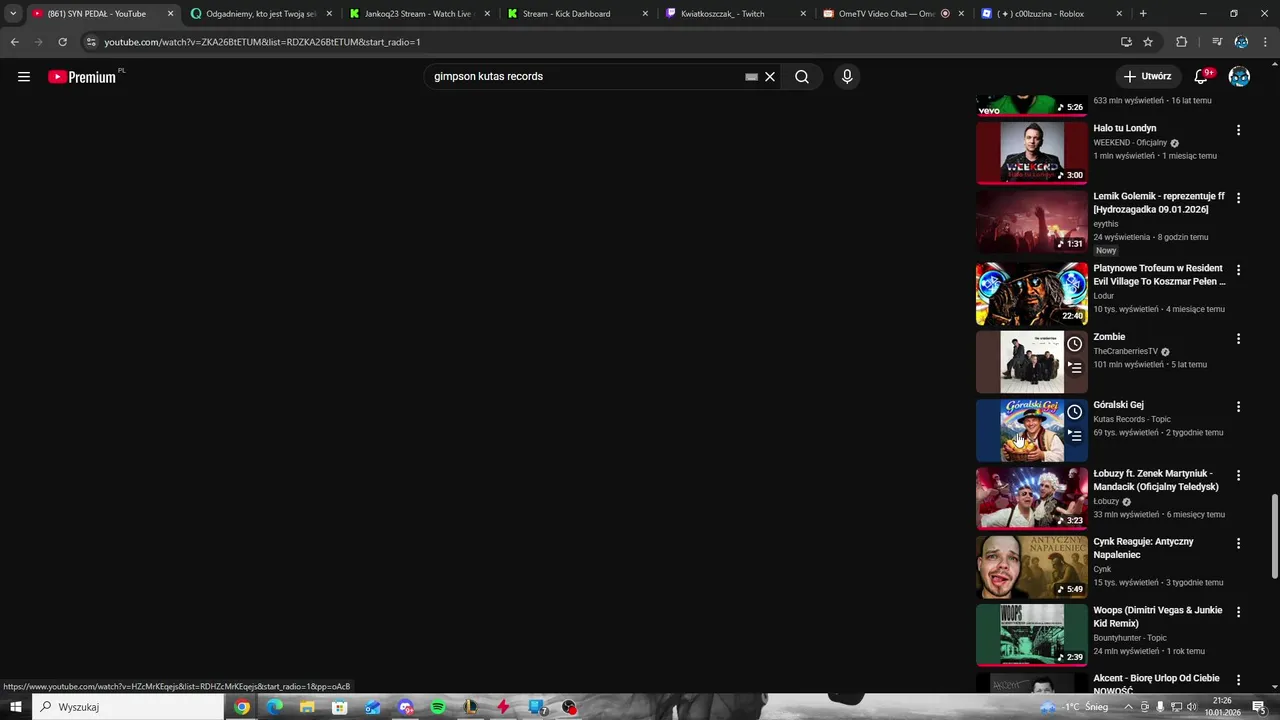The image size is (1280, 720).
Task: Add Zombie to queue icon
Action: pos(1074,368)
